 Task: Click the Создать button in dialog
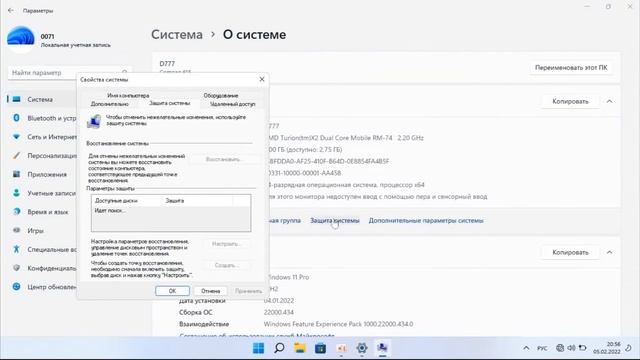227,265
